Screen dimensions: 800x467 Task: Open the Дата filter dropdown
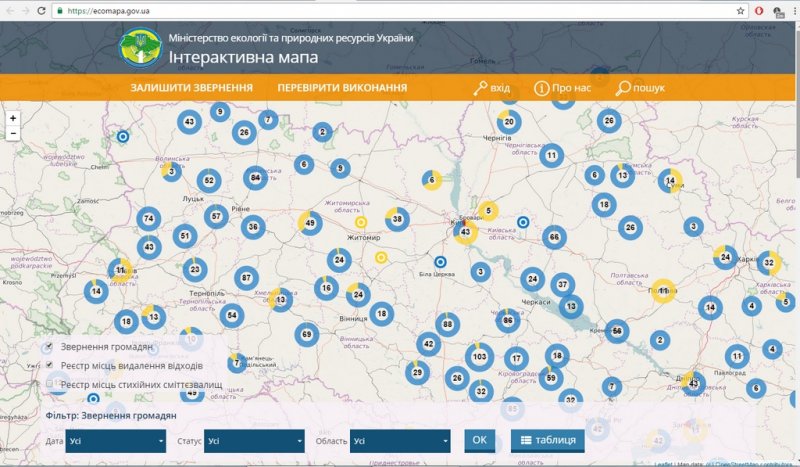(x=115, y=440)
